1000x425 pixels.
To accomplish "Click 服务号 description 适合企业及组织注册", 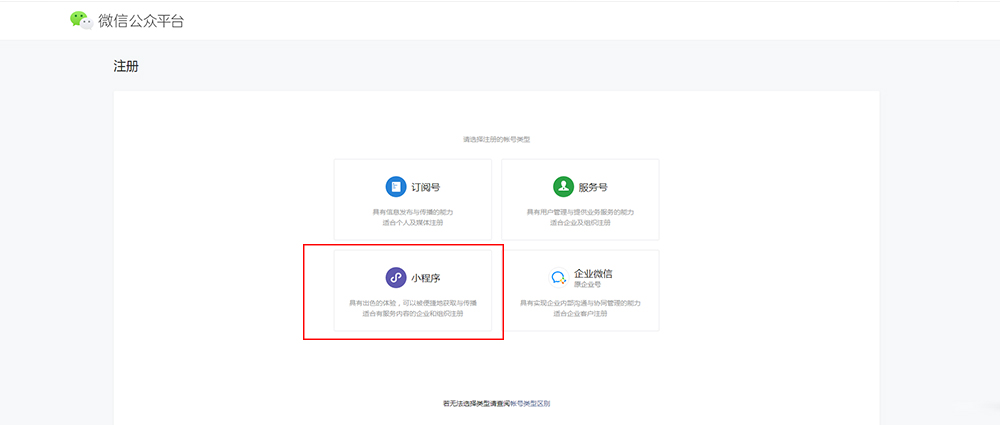I will 580,222.
